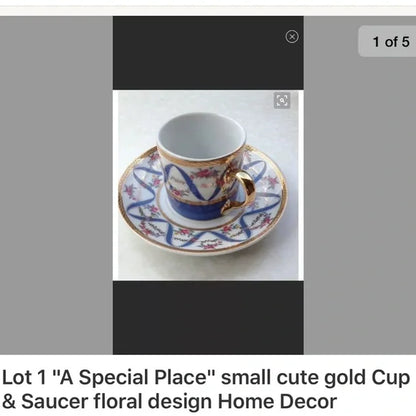Image resolution: width=416 pixels, height=416 pixels.
Task: Click "A Special Place" quoted text in title
Action: point(134,378)
